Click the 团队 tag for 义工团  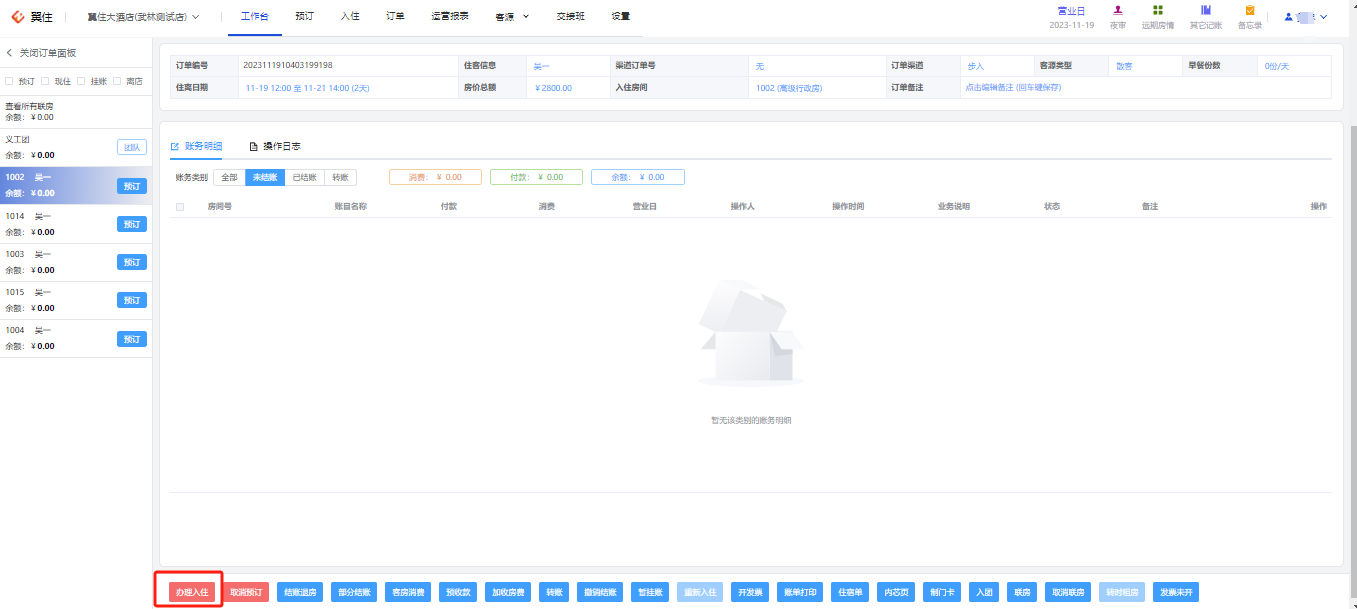132,147
